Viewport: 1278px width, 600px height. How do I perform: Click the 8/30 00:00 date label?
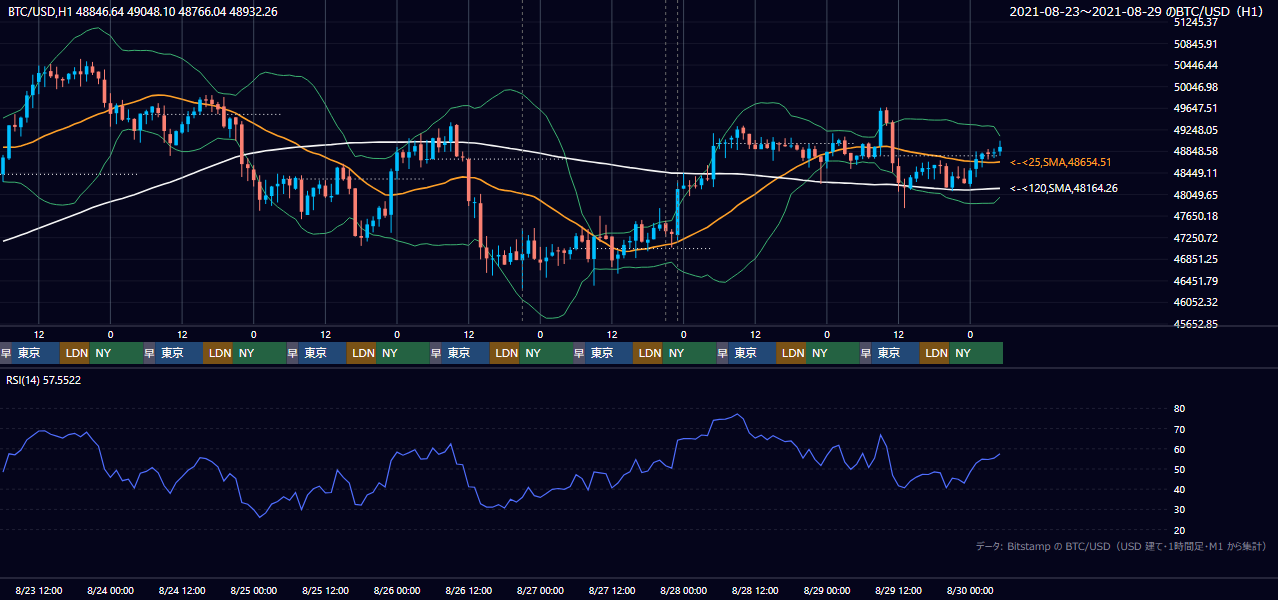pyautogui.click(x=970, y=591)
